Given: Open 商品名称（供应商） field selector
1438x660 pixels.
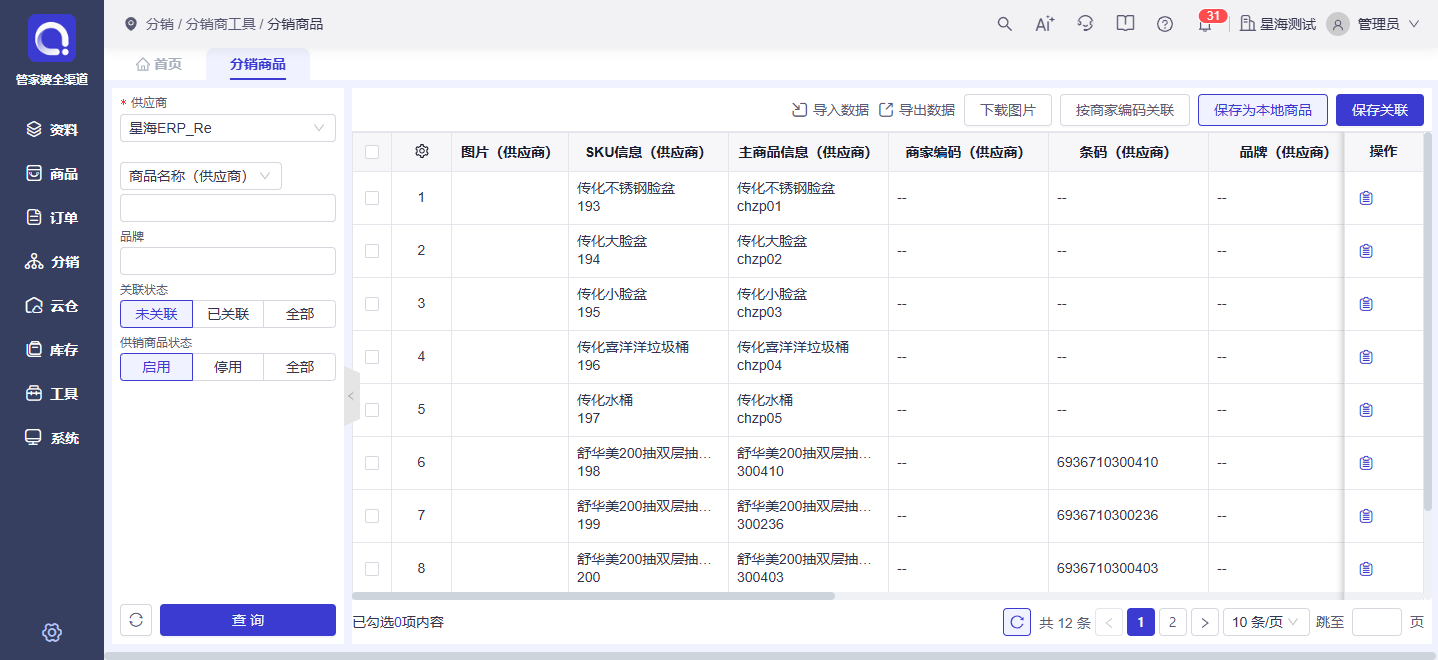Looking at the screenshot, I should coord(201,176).
